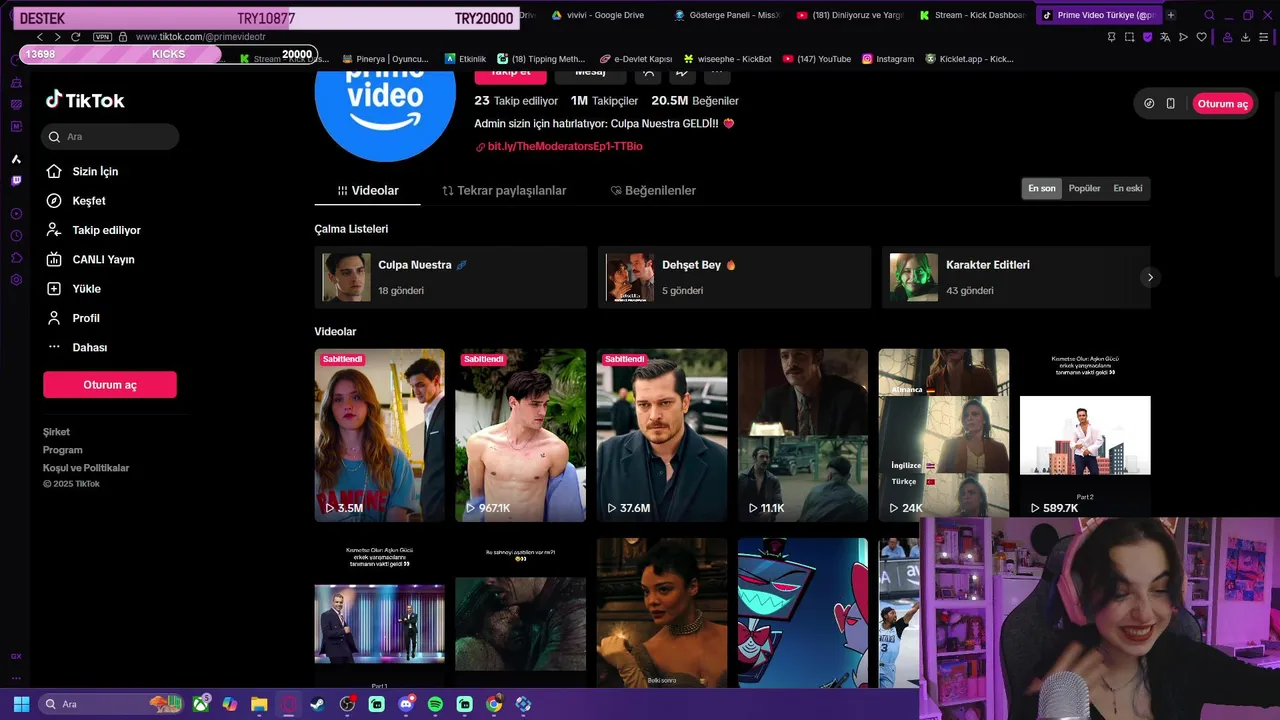
Task: Switch to the Tekrar paylaşılanlar tab
Action: click(504, 190)
